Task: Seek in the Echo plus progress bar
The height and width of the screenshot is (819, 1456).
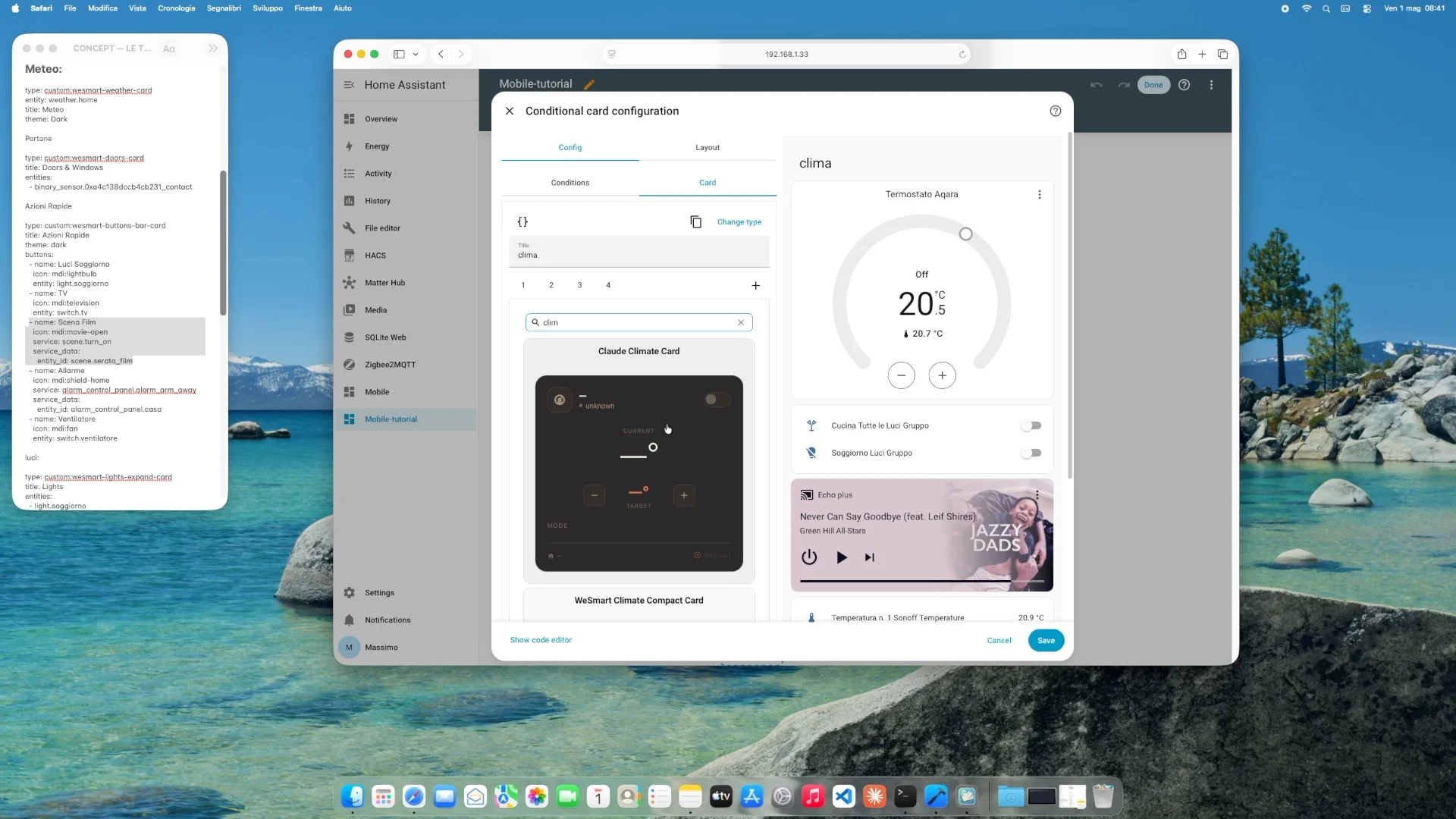Action: (922, 581)
